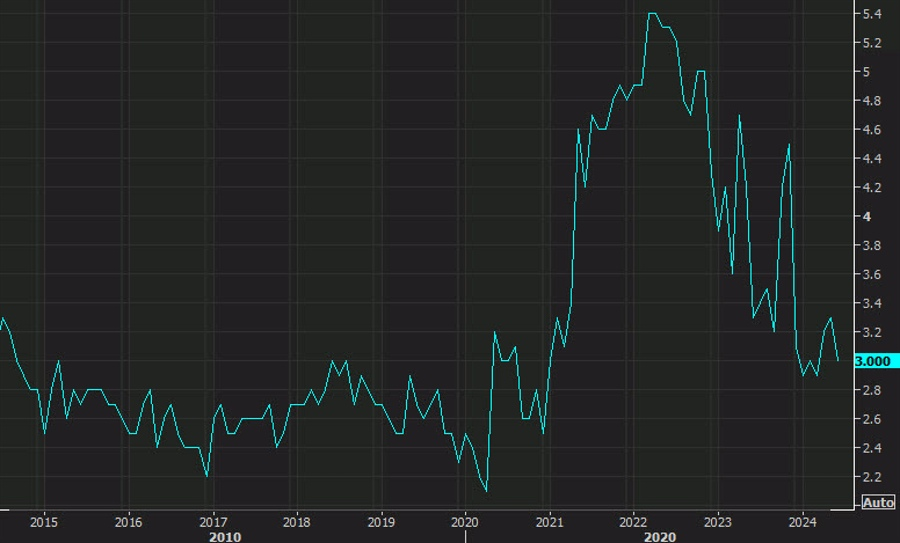Click the 3.6 value on y-axis
The width and height of the screenshot is (900, 543).
[872, 274]
